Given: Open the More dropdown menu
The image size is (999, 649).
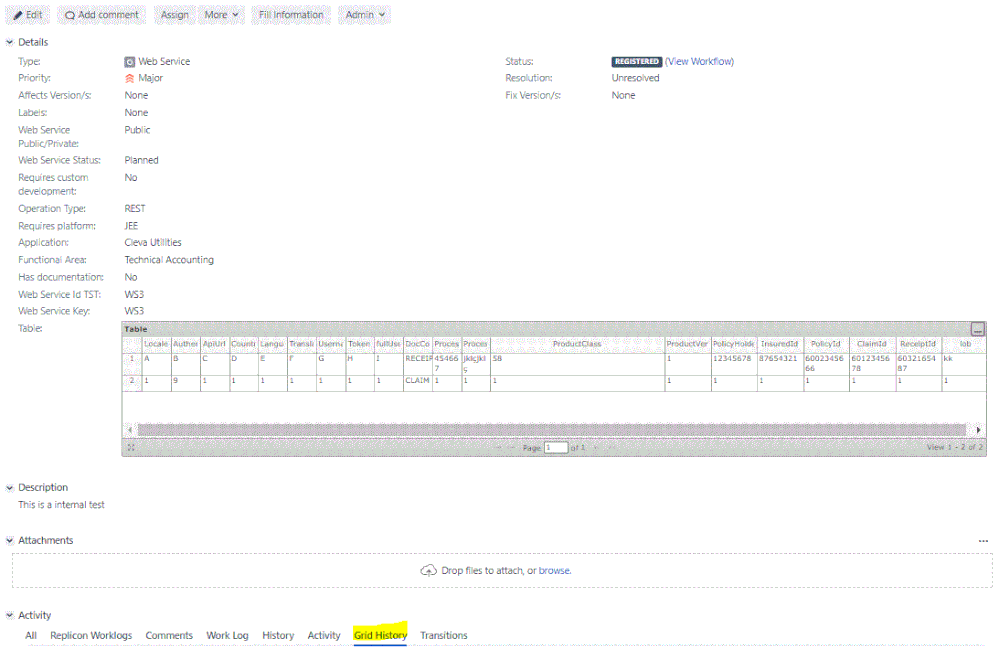Looking at the screenshot, I should tap(221, 15).
